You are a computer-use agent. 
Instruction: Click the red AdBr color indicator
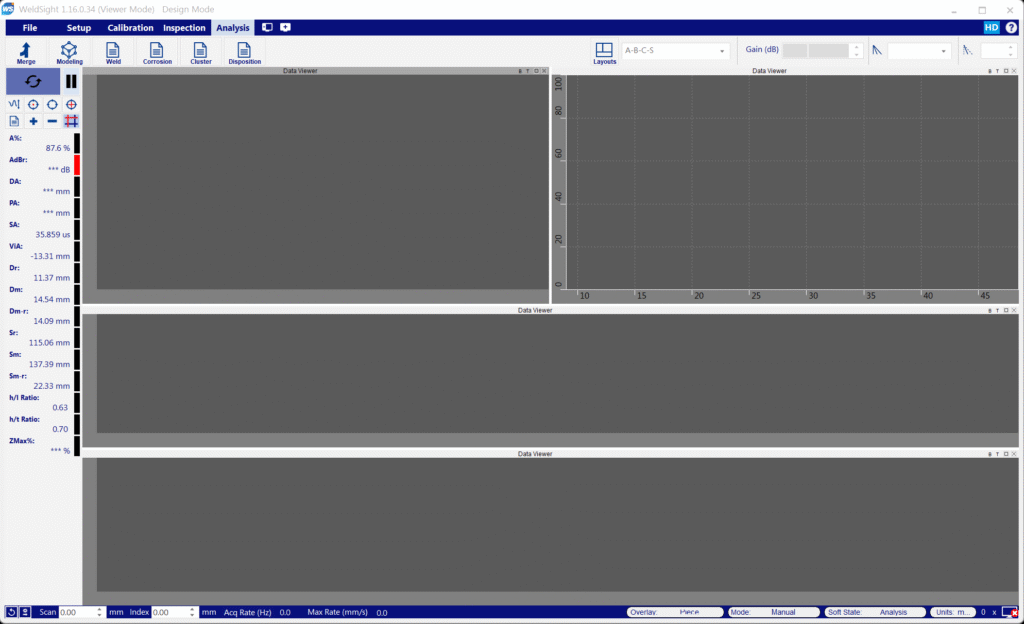tap(77, 164)
